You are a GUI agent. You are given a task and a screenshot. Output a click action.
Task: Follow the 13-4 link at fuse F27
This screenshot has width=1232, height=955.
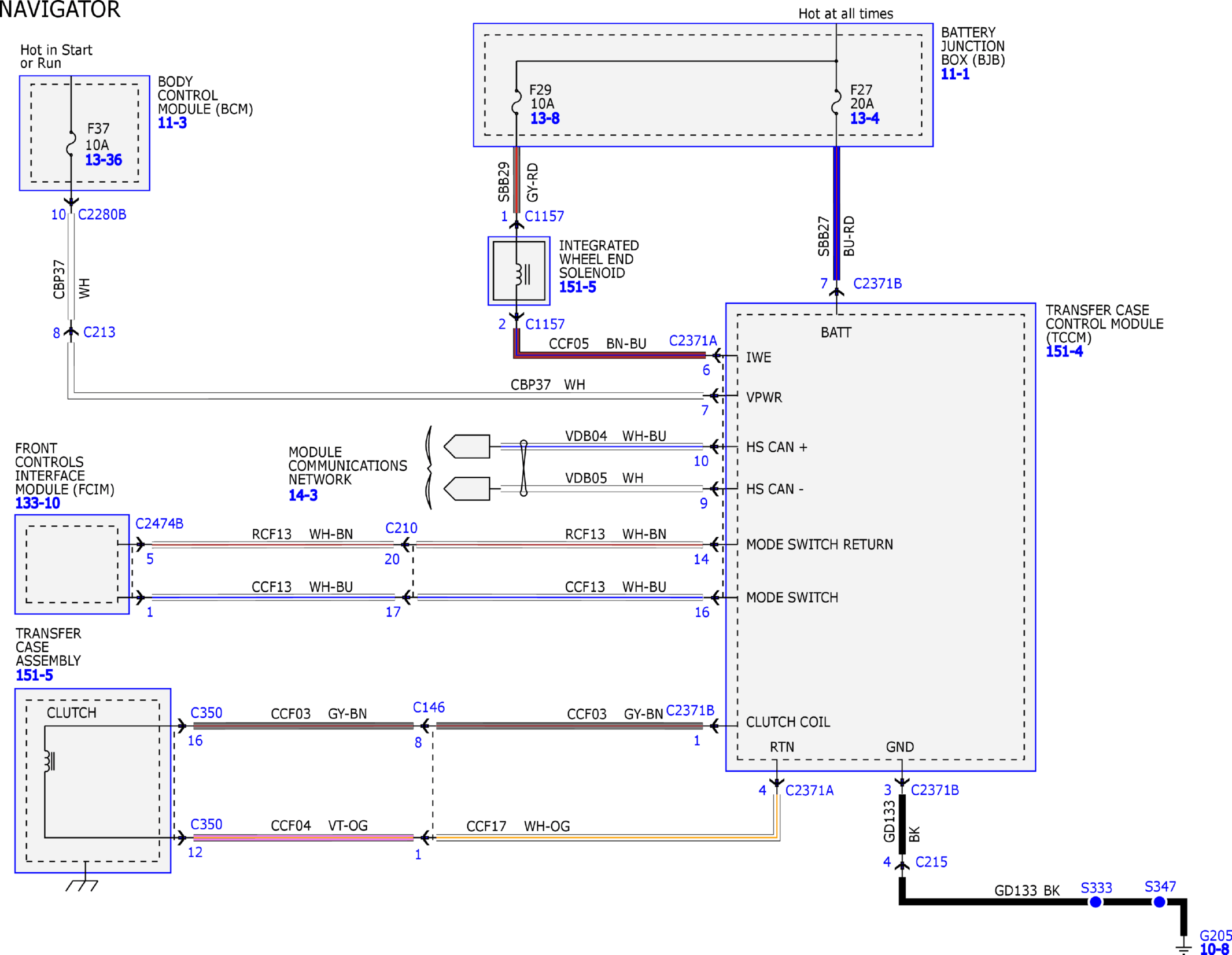(865, 119)
